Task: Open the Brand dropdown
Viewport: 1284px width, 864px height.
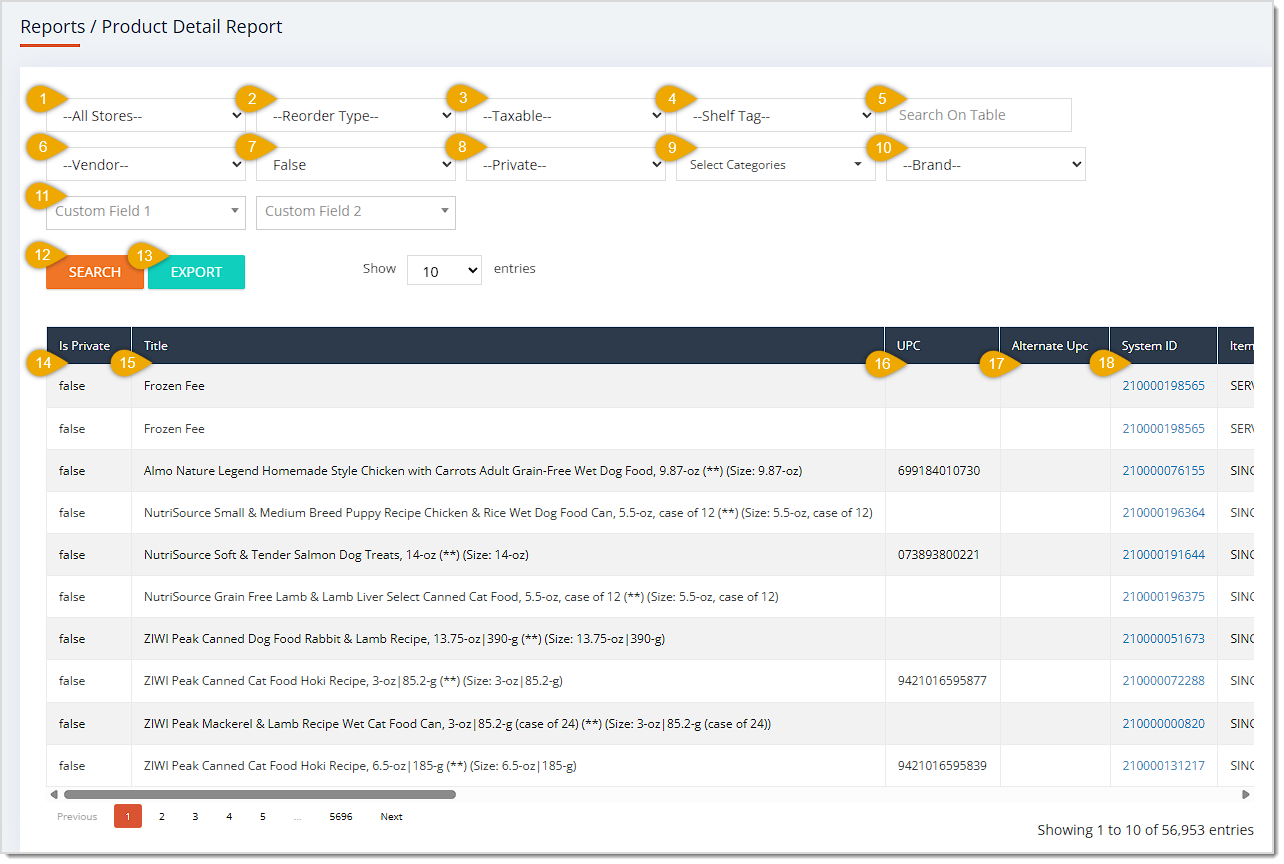Action: tap(986, 164)
